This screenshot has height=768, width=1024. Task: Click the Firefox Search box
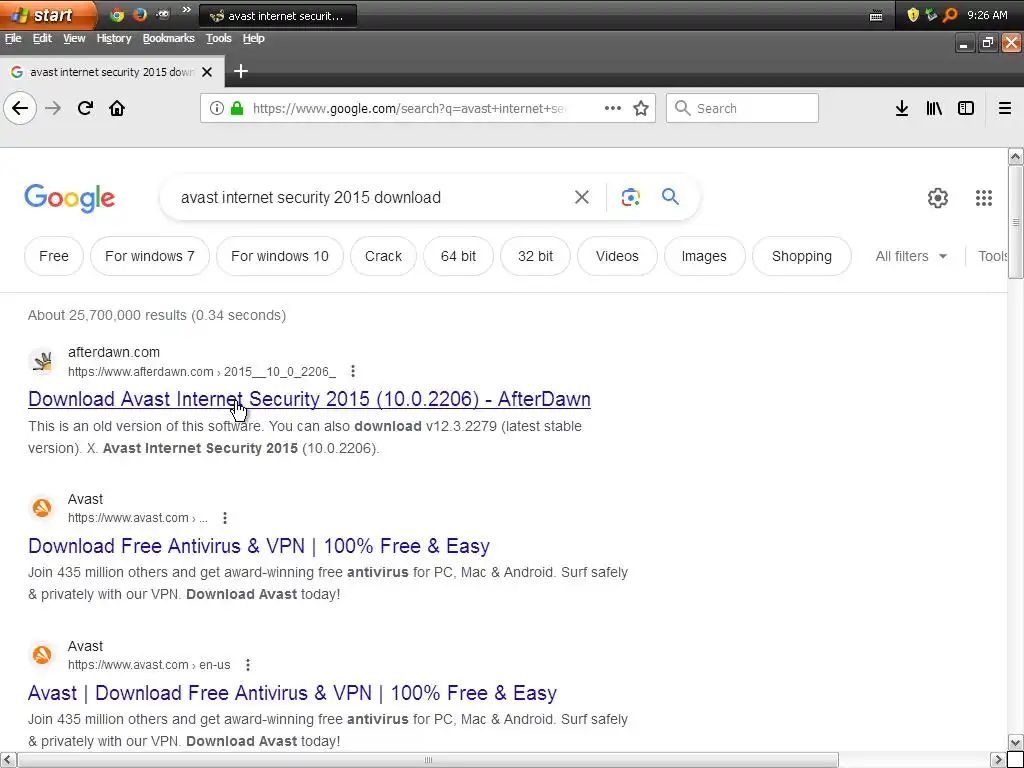tap(742, 108)
